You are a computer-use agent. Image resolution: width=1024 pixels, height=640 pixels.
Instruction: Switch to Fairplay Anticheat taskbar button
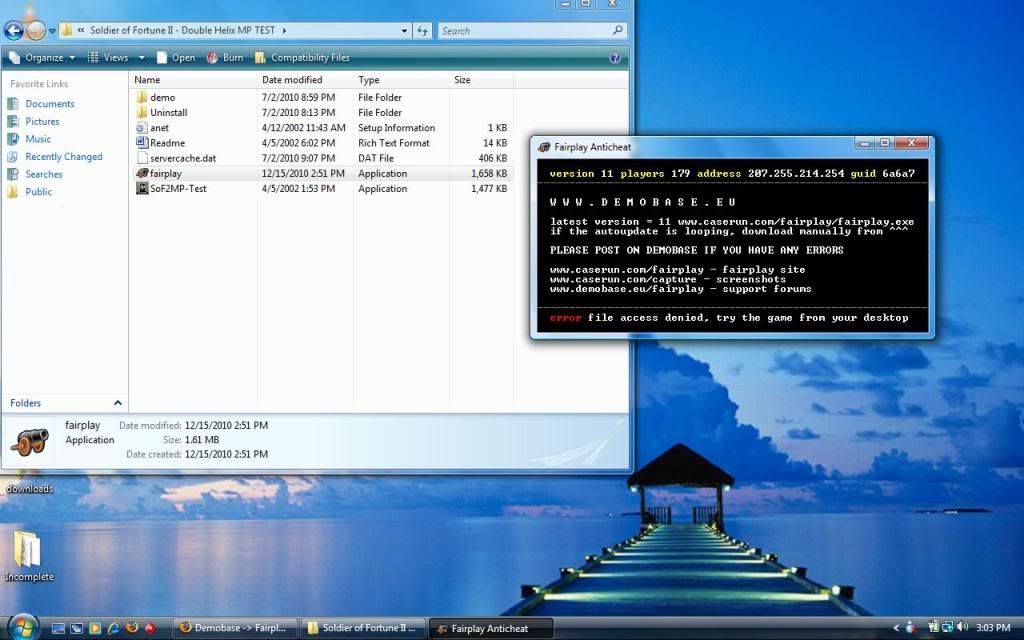click(491, 628)
